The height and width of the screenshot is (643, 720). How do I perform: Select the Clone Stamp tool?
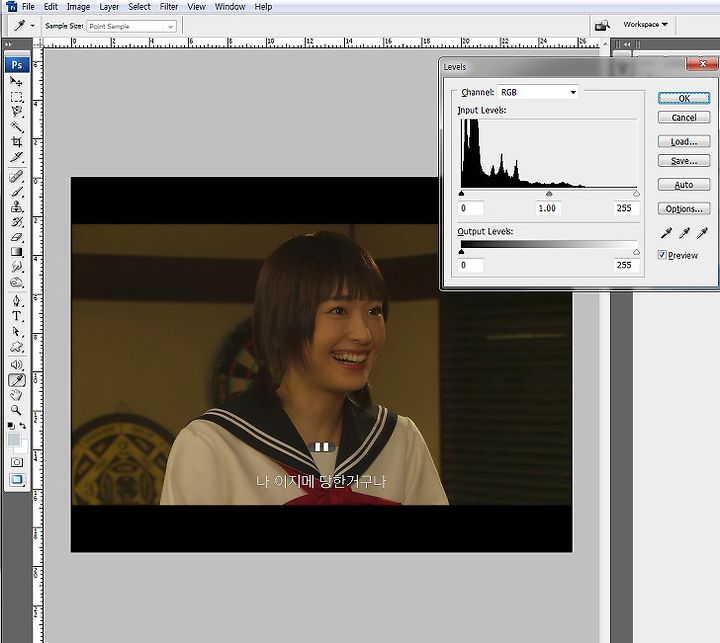16,207
